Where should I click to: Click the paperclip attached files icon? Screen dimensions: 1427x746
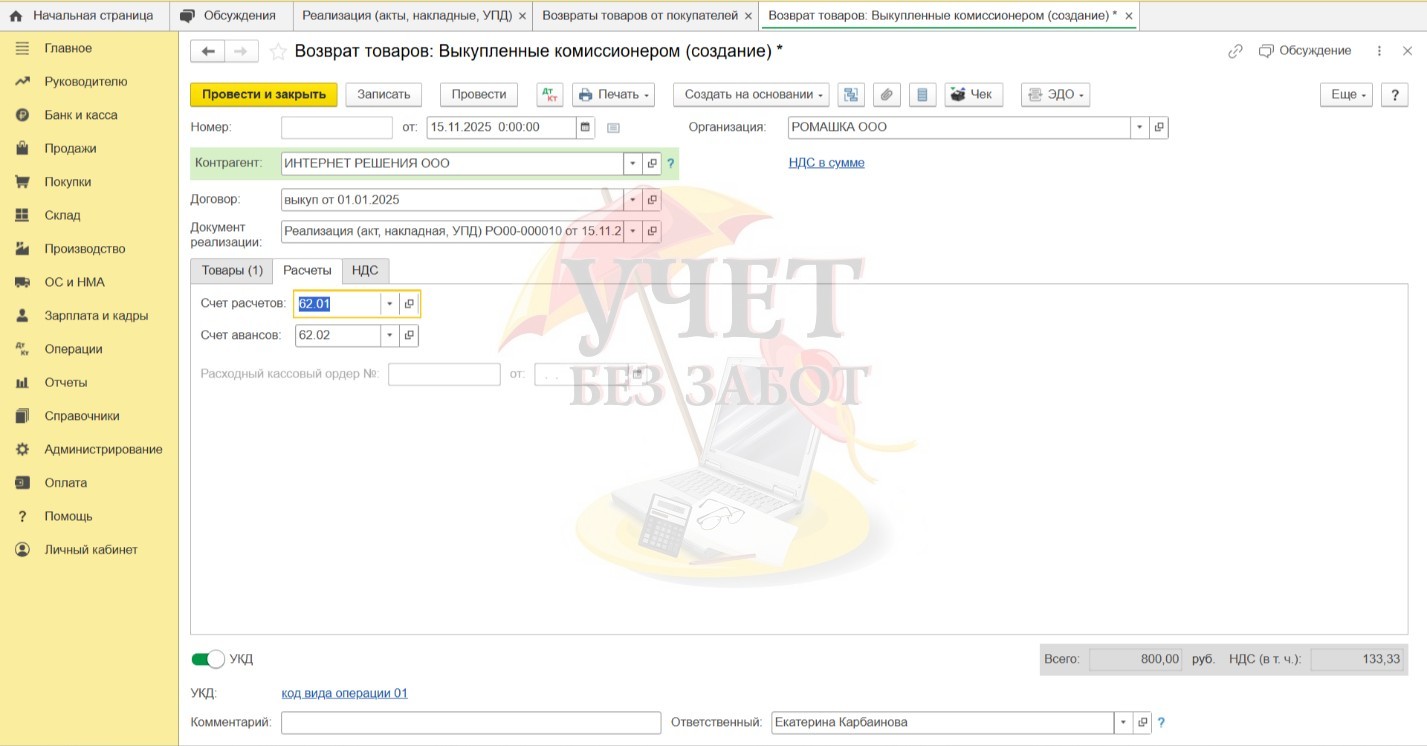[x=886, y=95]
